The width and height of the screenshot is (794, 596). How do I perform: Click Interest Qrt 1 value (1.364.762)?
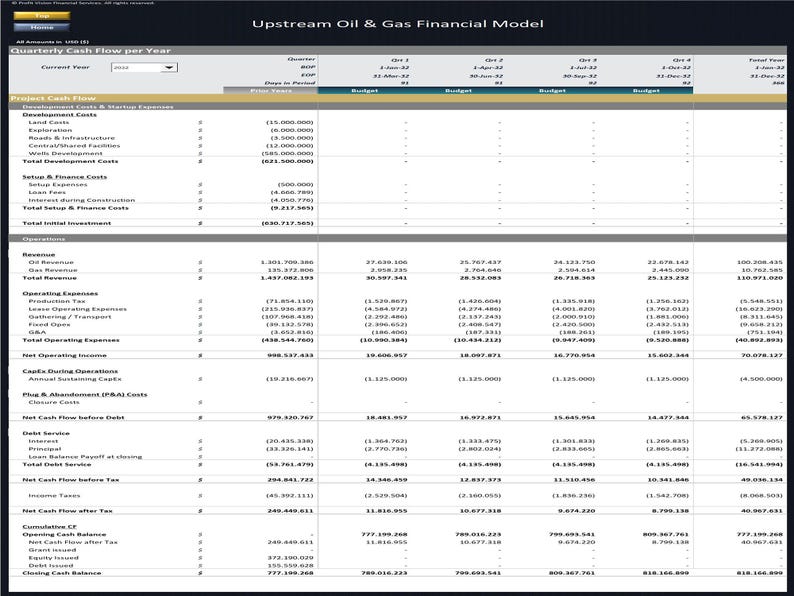(386, 441)
